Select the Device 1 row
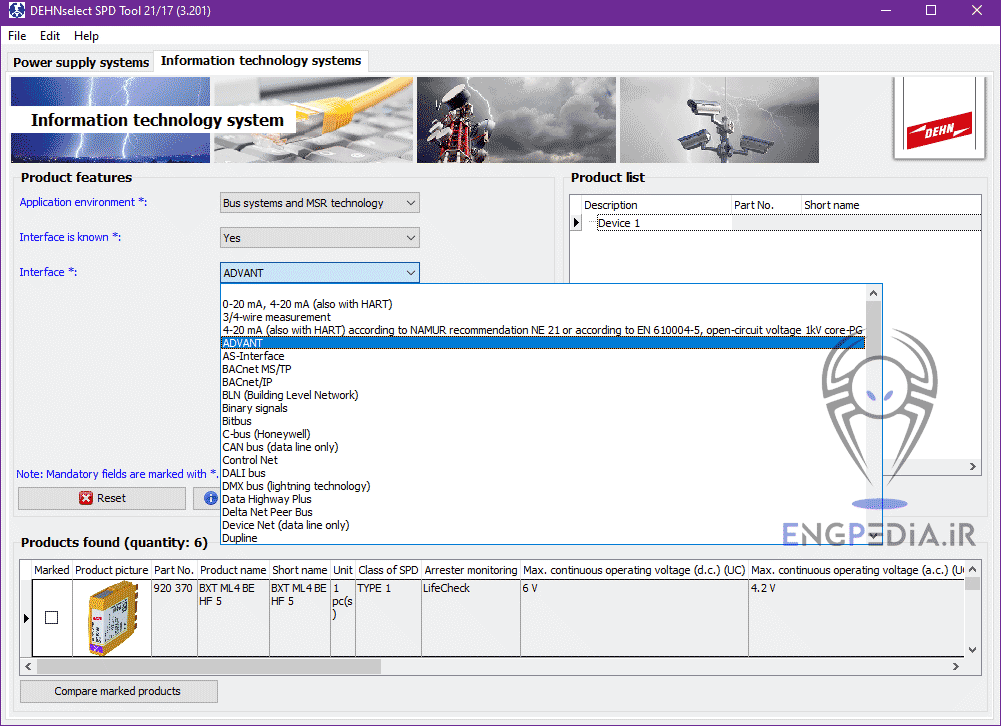 coord(781,223)
